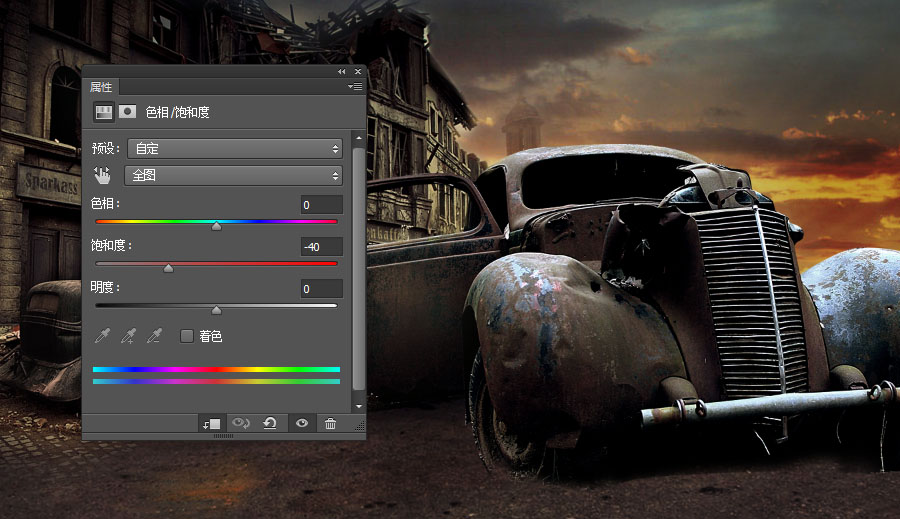
Task: Open the properties panel flyout menu
Action: 355,87
